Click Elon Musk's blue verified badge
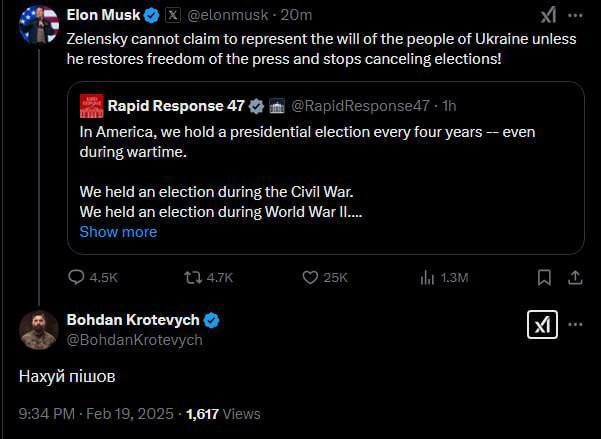601x439 pixels. click(x=151, y=15)
